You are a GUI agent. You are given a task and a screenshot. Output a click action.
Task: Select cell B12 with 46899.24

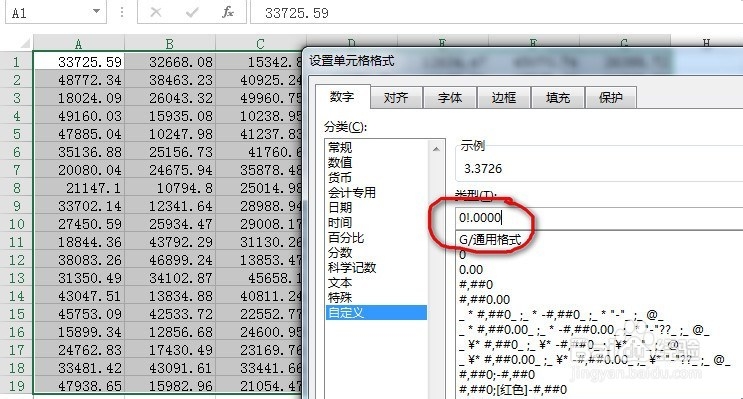(170, 260)
